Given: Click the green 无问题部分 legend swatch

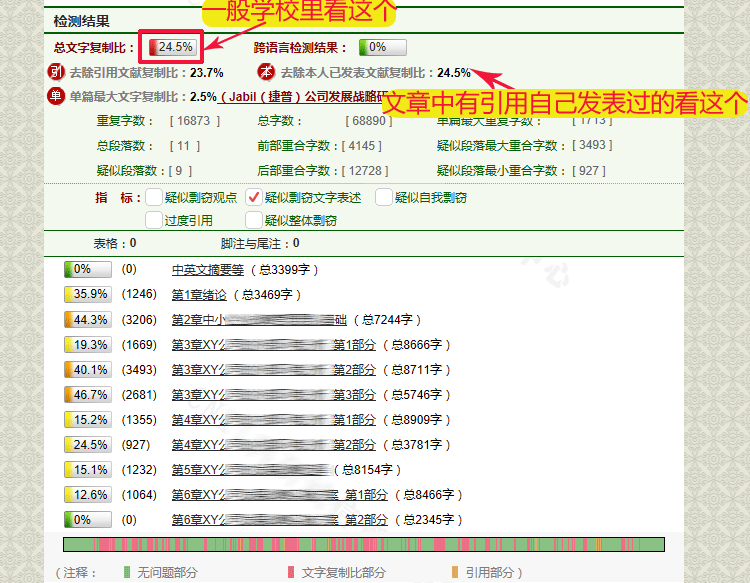Looking at the screenshot, I should tap(127, 573).
